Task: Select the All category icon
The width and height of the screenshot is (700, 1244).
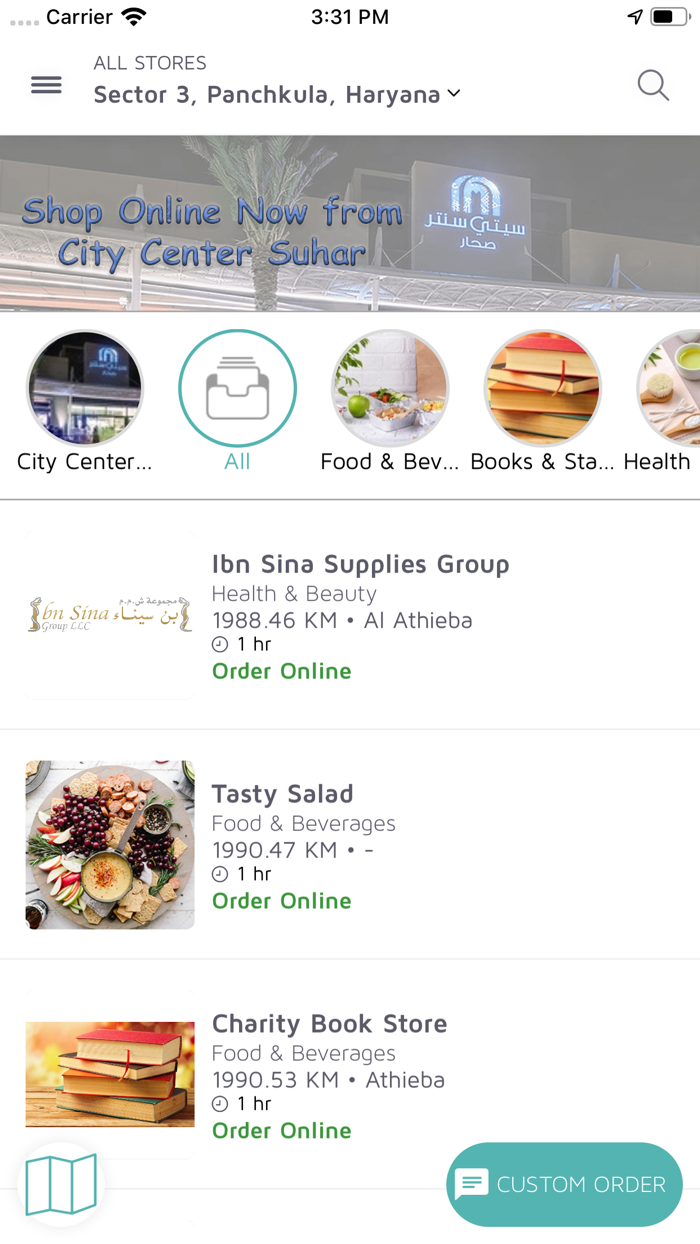Action: point(237,389)
